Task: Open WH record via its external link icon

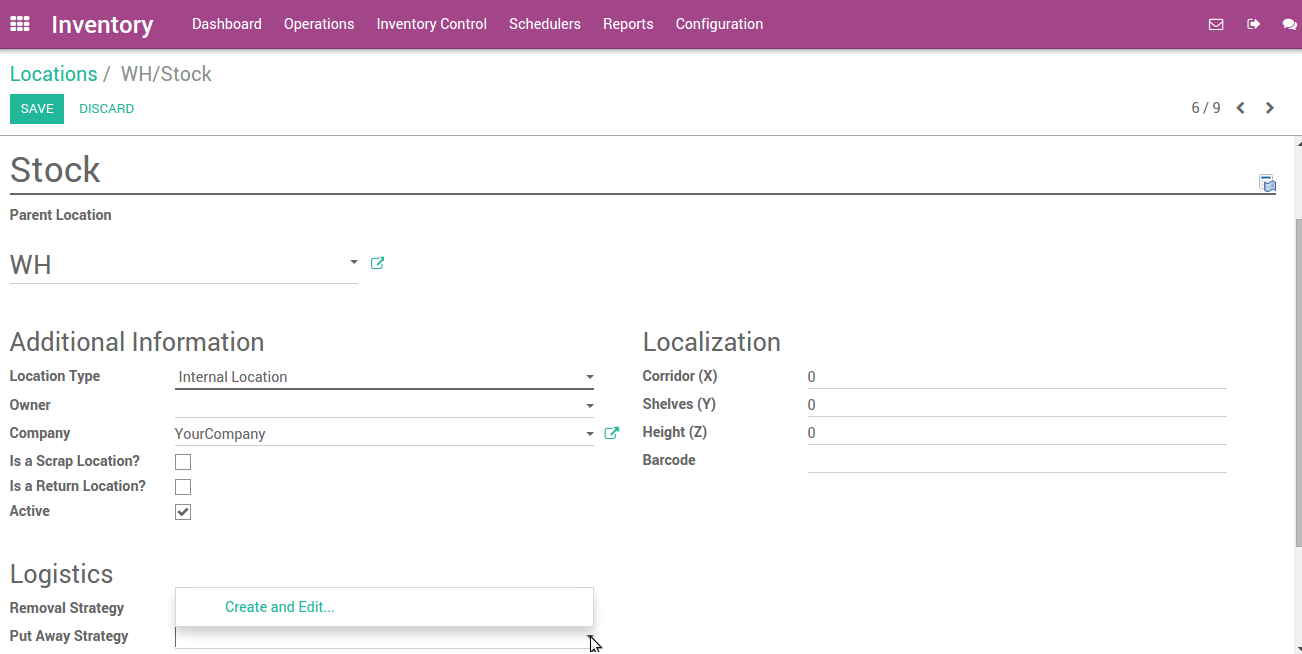Action: click(x=377, y=262)
